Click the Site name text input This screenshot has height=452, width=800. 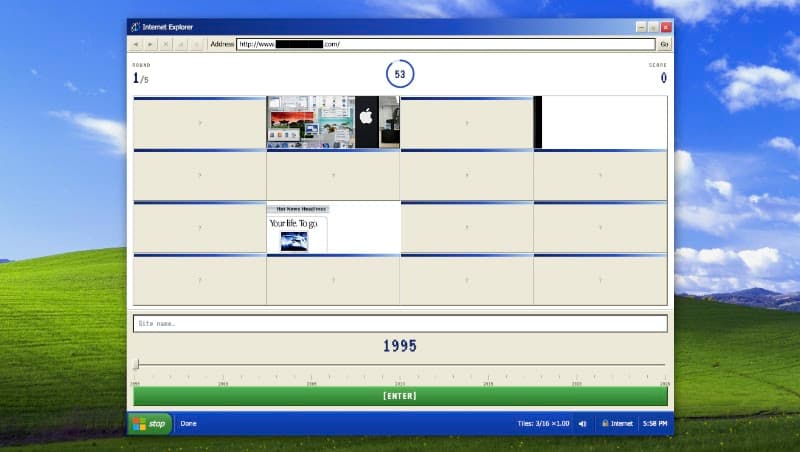tap(400, 323)
